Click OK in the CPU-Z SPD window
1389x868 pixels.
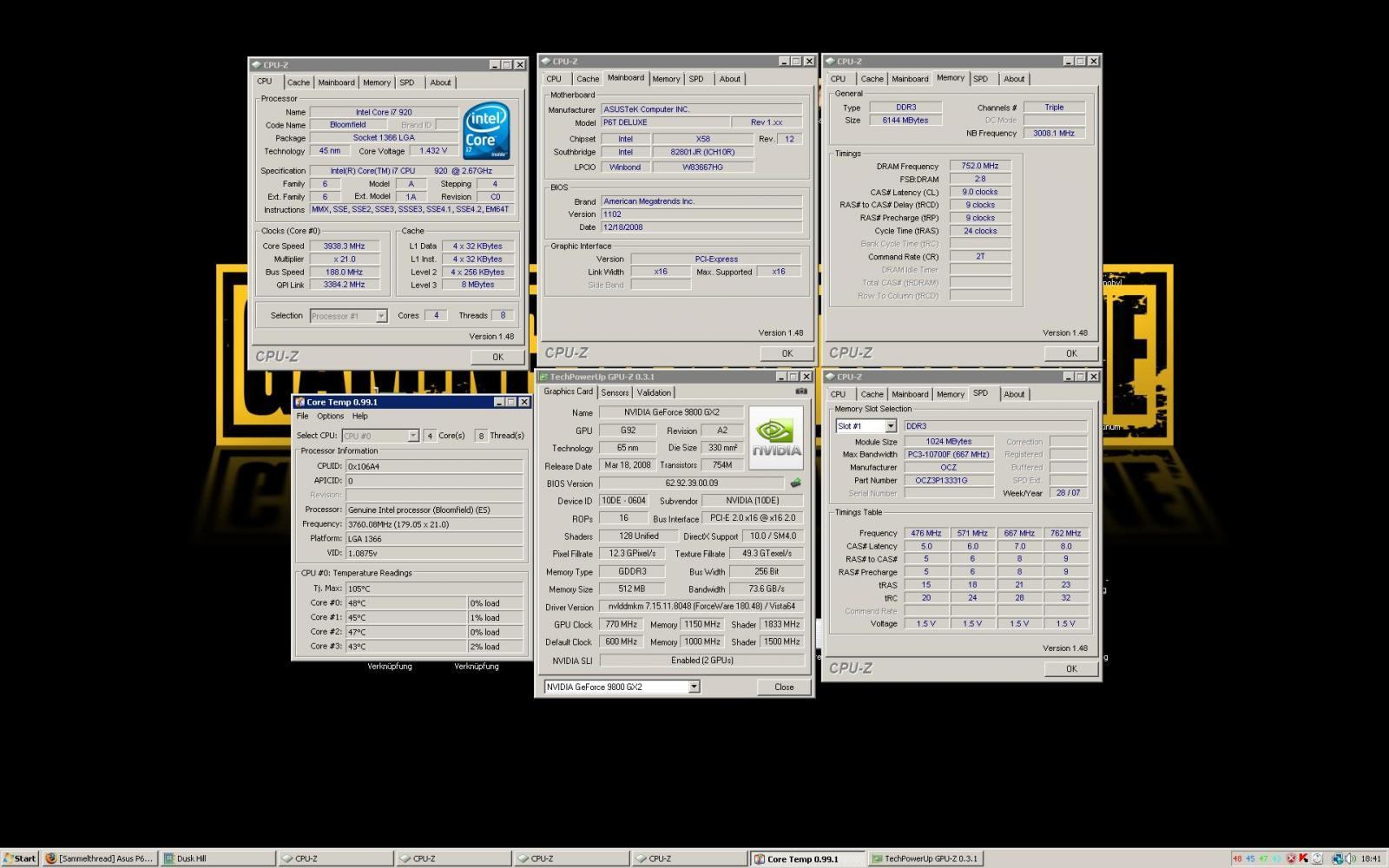click(1071, 668)
